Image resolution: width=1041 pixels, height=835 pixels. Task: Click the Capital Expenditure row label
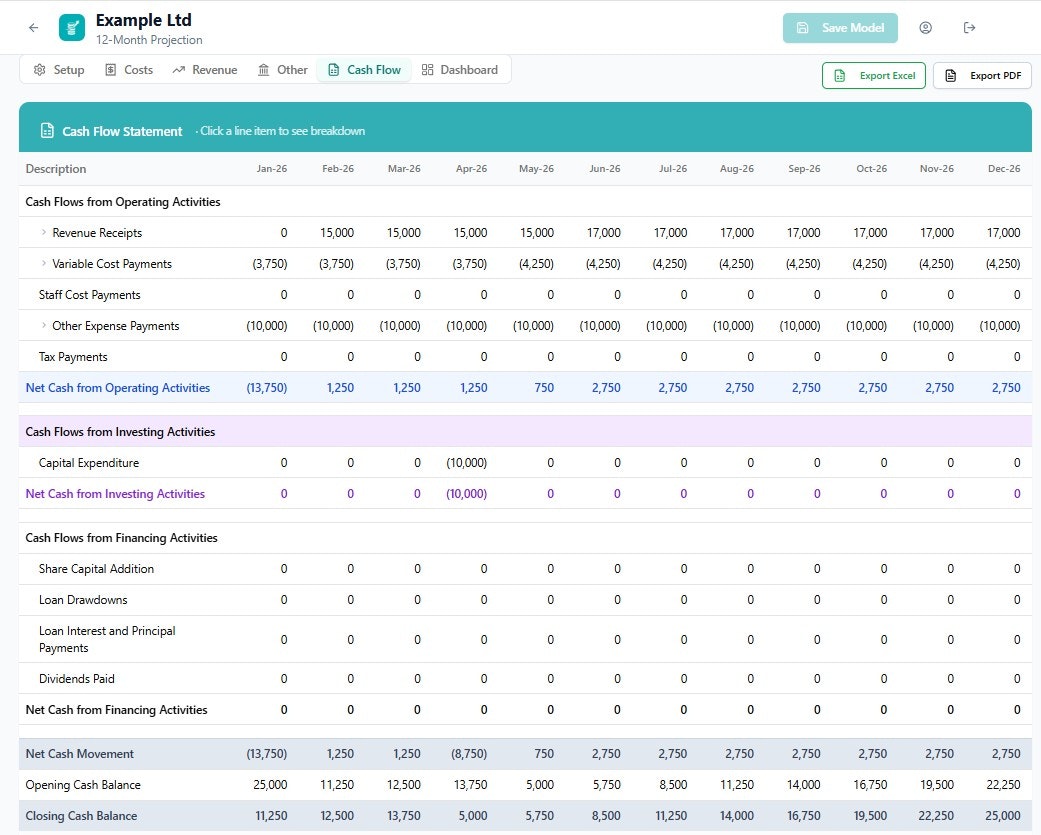pyautogui.click(x=89, y=463)
